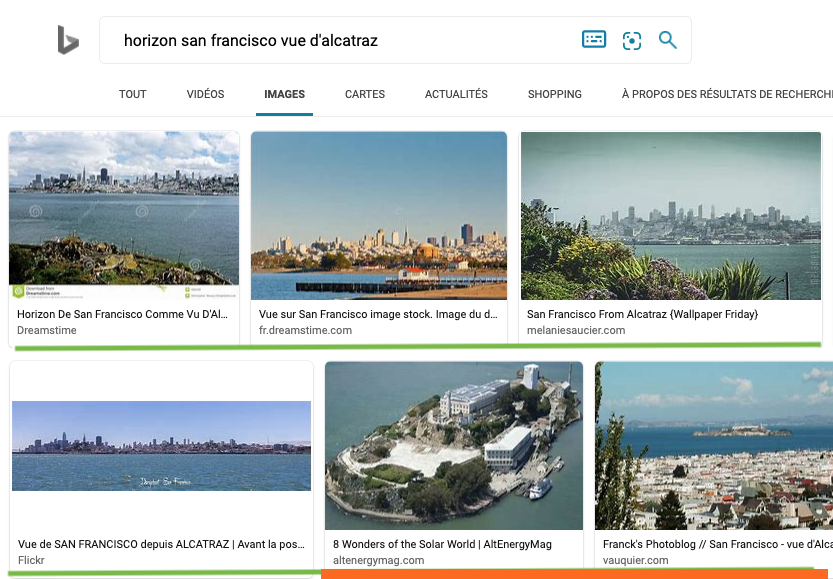833x579 pixels.
Task: Click the magnifying glass search icon
Action: (x=668, y=40)
